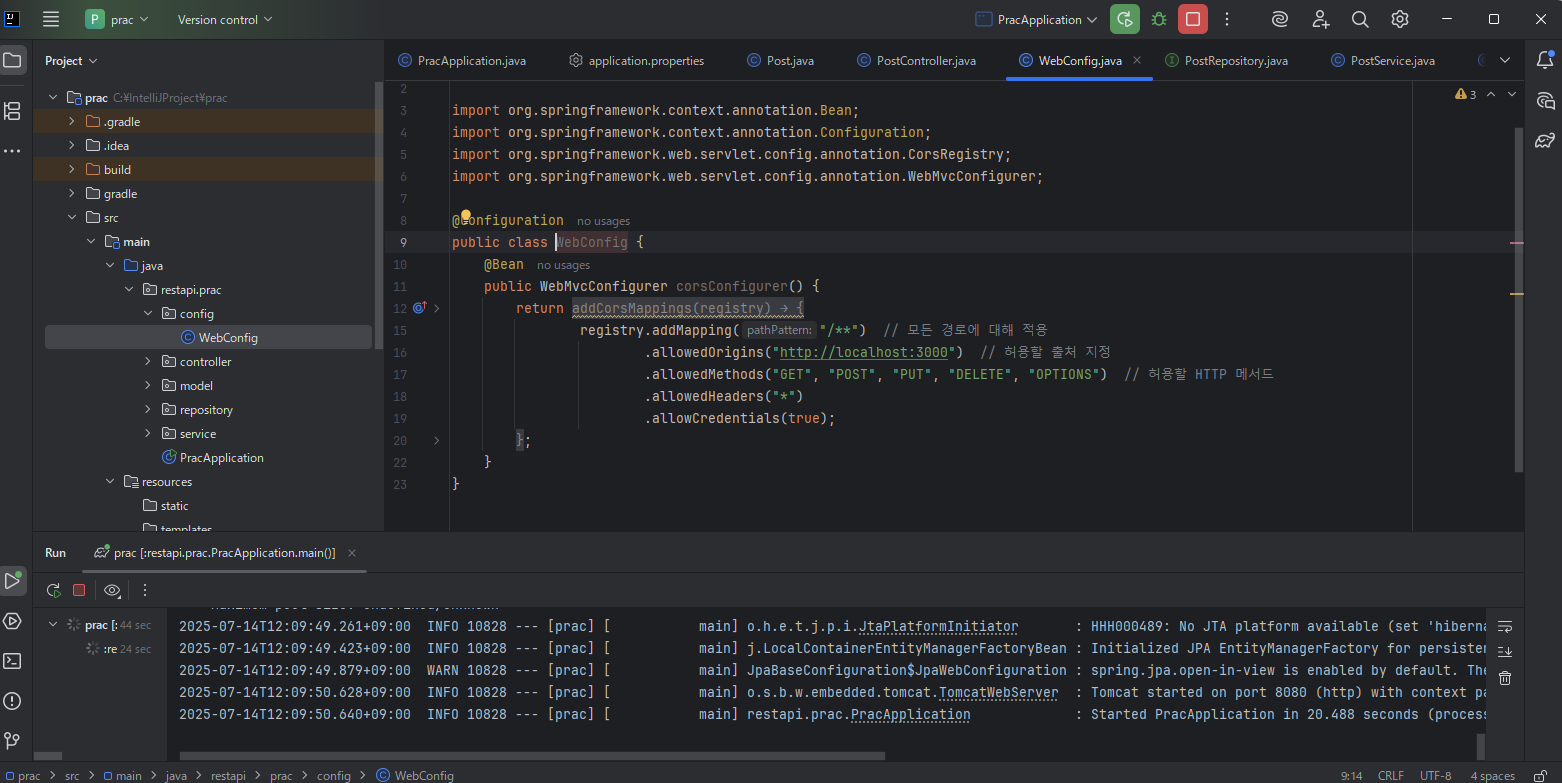Viewport: 1562px width, 783px height.
Task: Select WebConfig file in project tree
Action: pyautogui.click(x=208, y=338)
